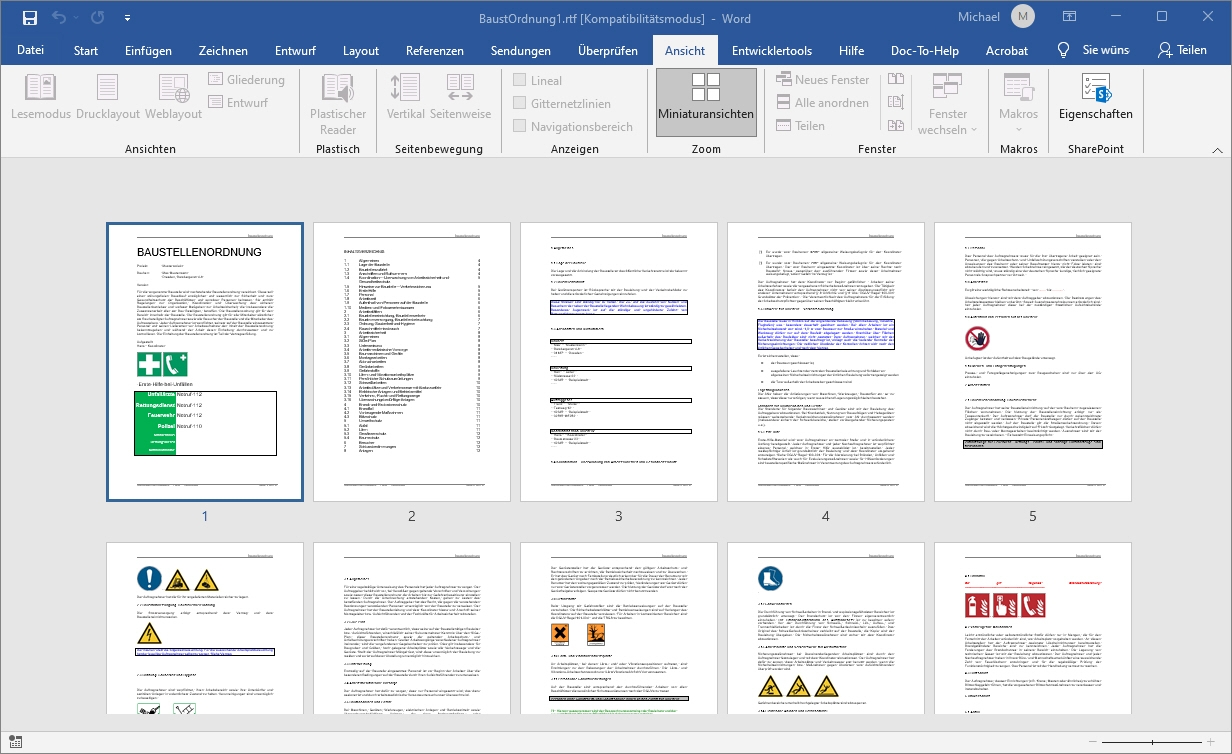The image size is (1232, 754).
Task: Open the Customize Quick Access Toolbar dropdown
Action: (128, 18)
